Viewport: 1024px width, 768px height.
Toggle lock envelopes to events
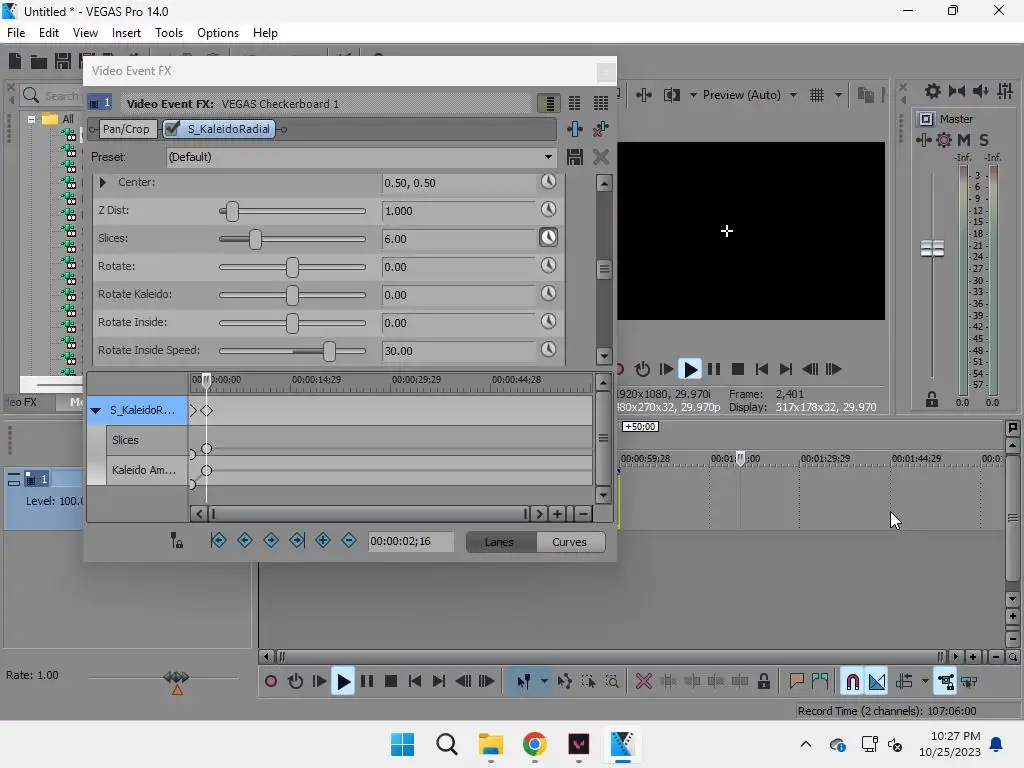tap(946, 682)
